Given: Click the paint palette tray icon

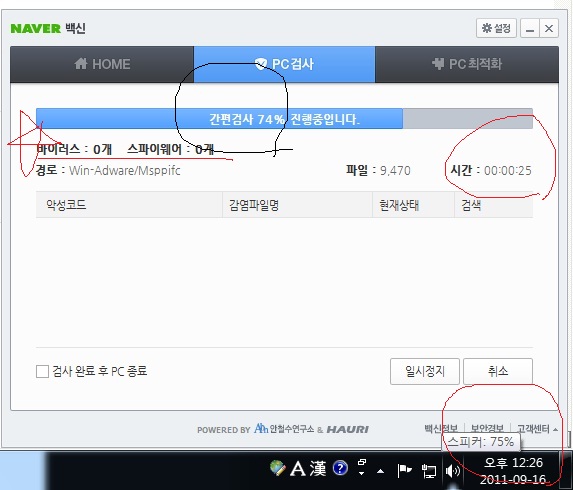Looking at the screenshot, I should click(x=277, y=468).
